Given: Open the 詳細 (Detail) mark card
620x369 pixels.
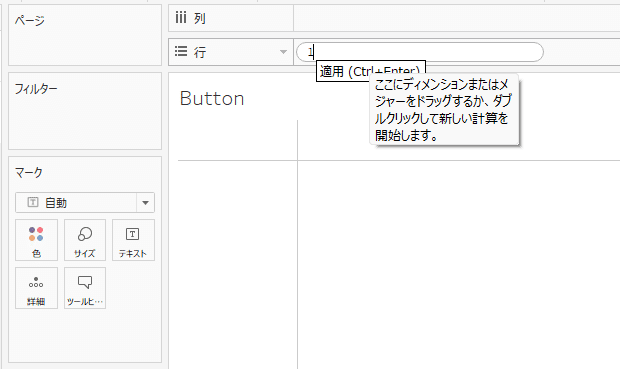Looking at the screenshot, I should click(36, 288).
